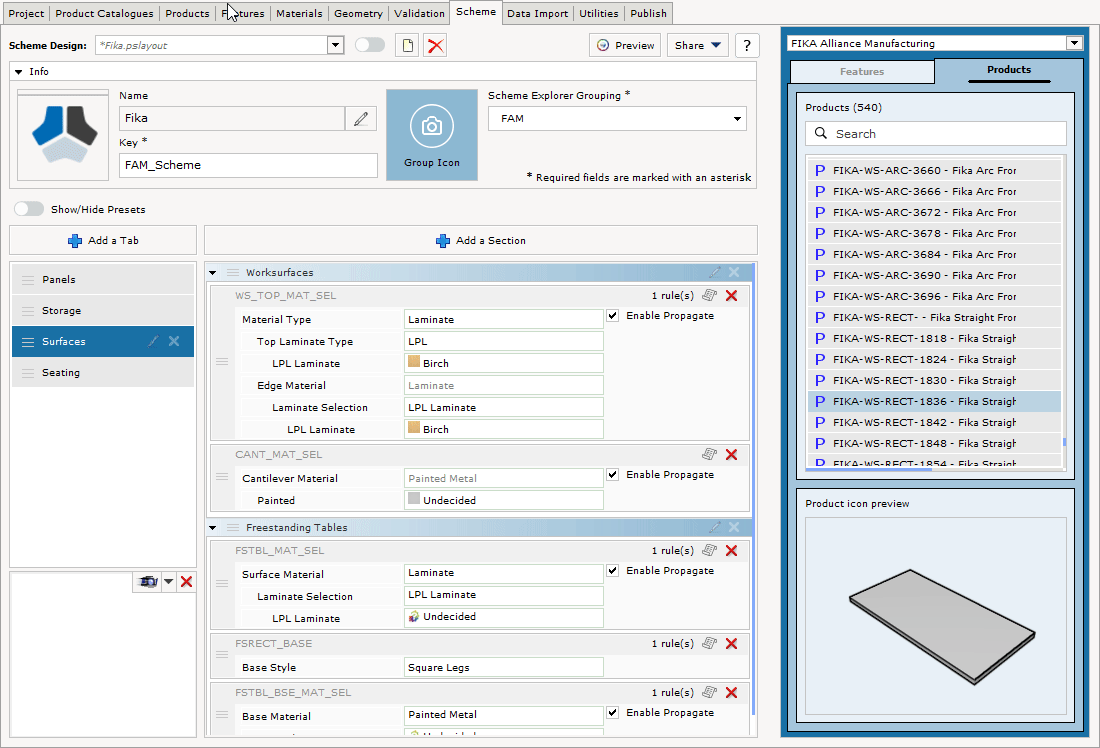Show the Features tab in the right panel
Image resolution: width=1100 pixels, height=748 pixels.
[x=862, y=72]
